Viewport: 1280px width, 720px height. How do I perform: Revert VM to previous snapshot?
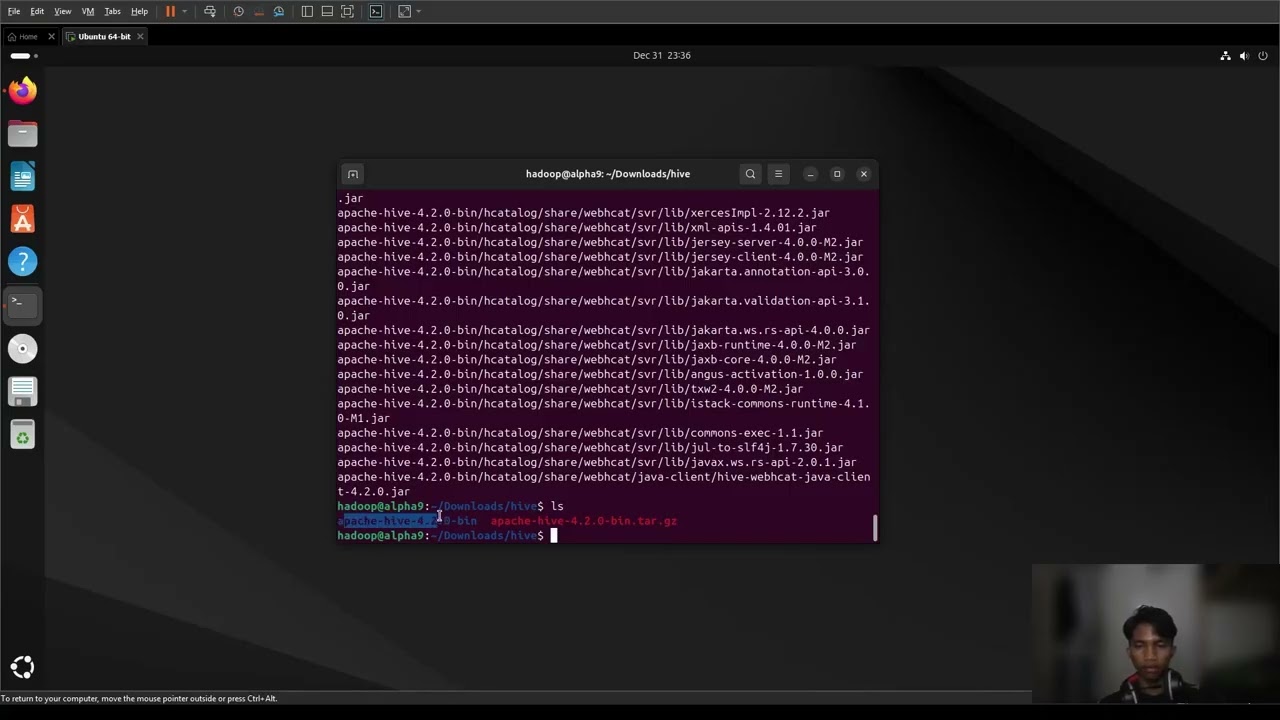tap(258, 11)
